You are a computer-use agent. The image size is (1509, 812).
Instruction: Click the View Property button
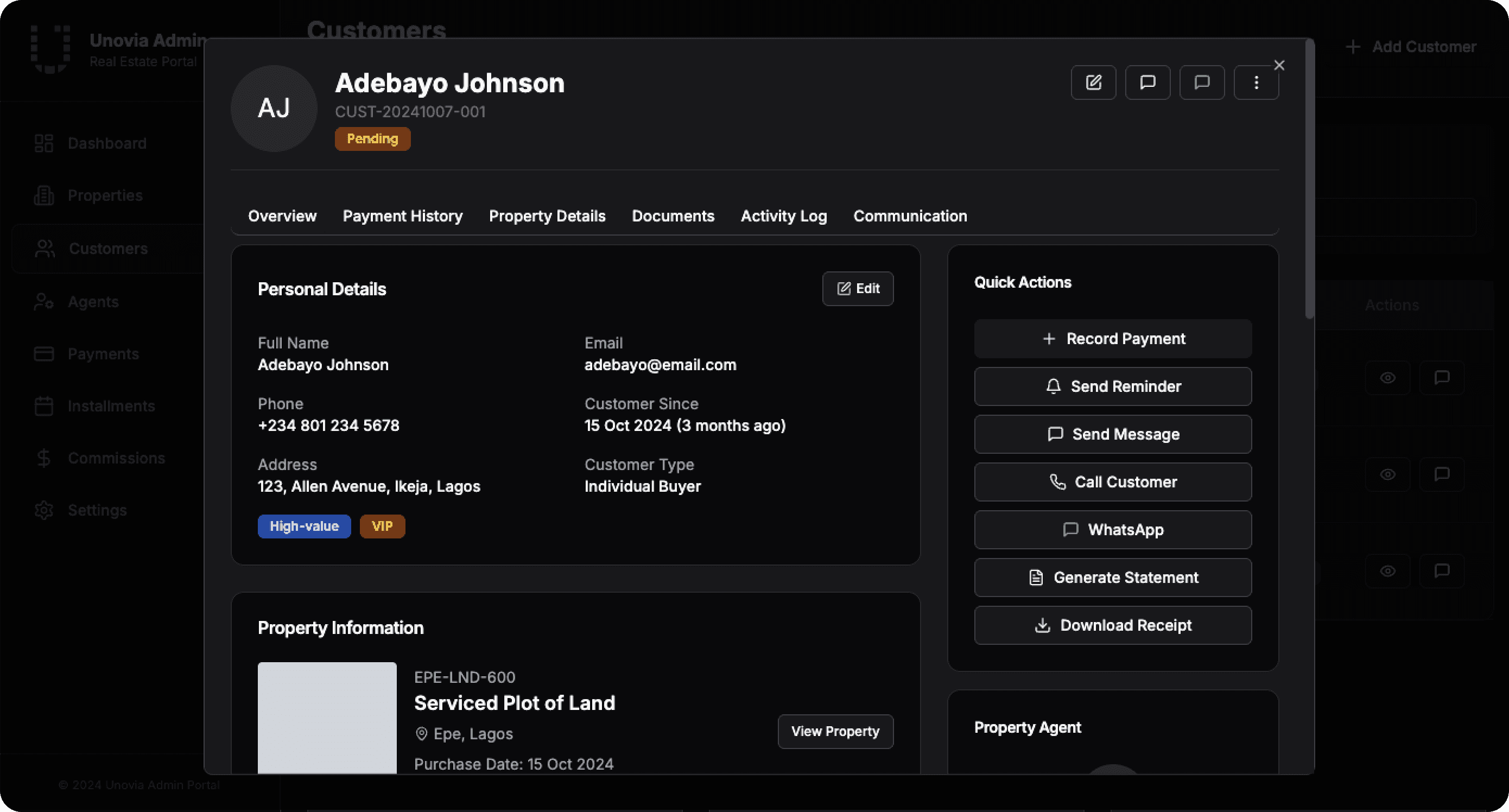[x=835, y=731]
